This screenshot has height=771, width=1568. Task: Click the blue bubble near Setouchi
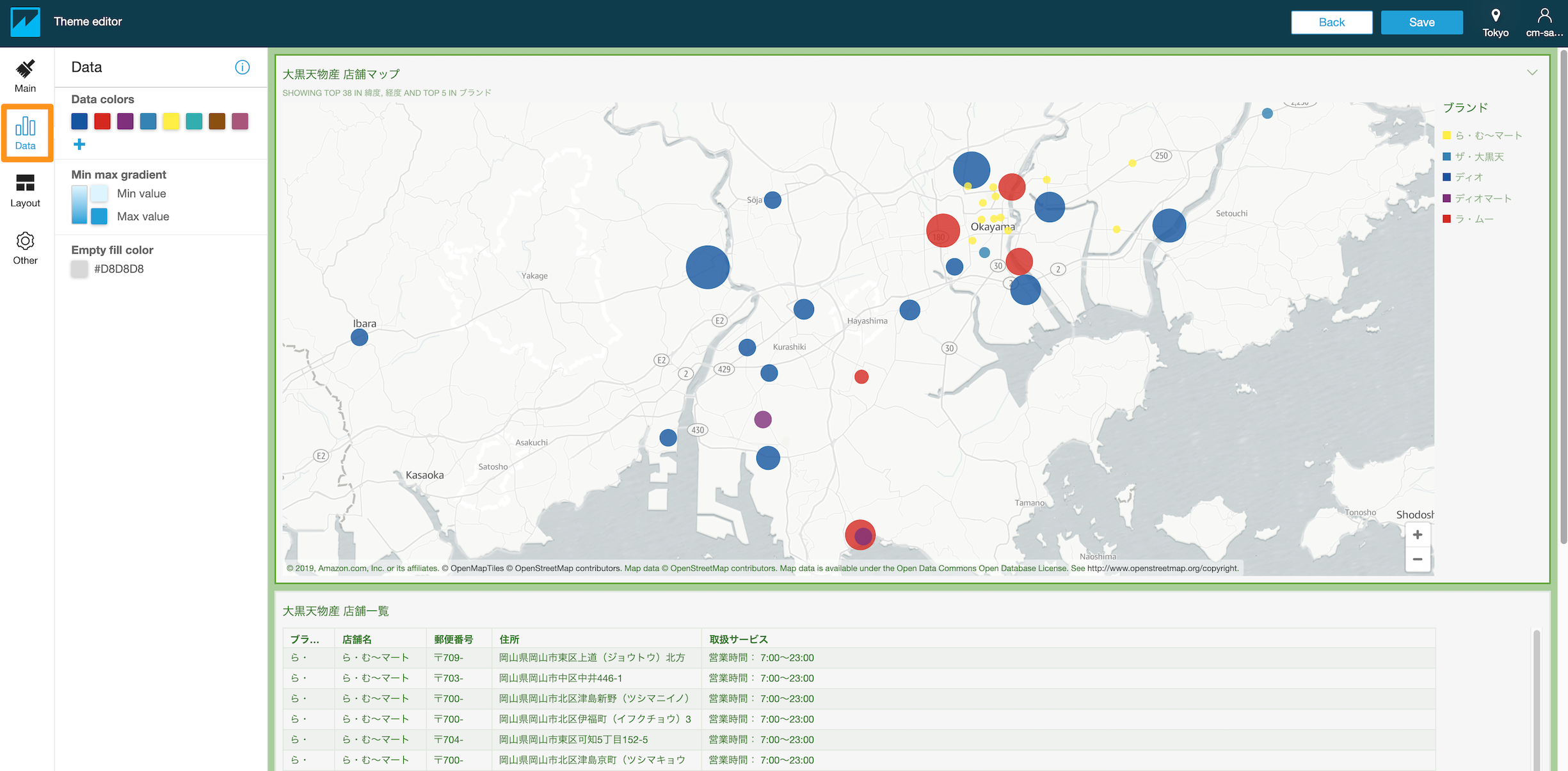[x=1169, y=225]
